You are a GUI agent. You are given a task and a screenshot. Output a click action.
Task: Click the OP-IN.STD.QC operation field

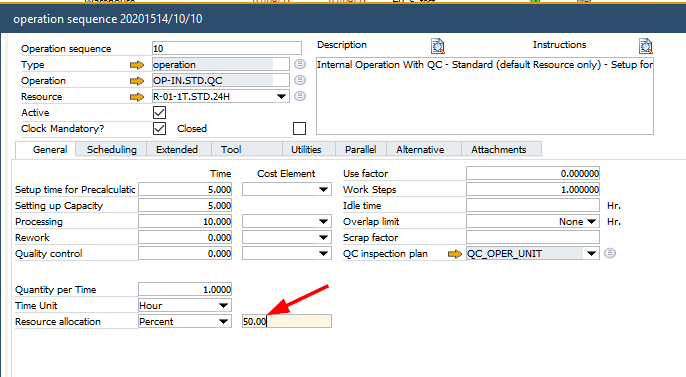point(220,80)
